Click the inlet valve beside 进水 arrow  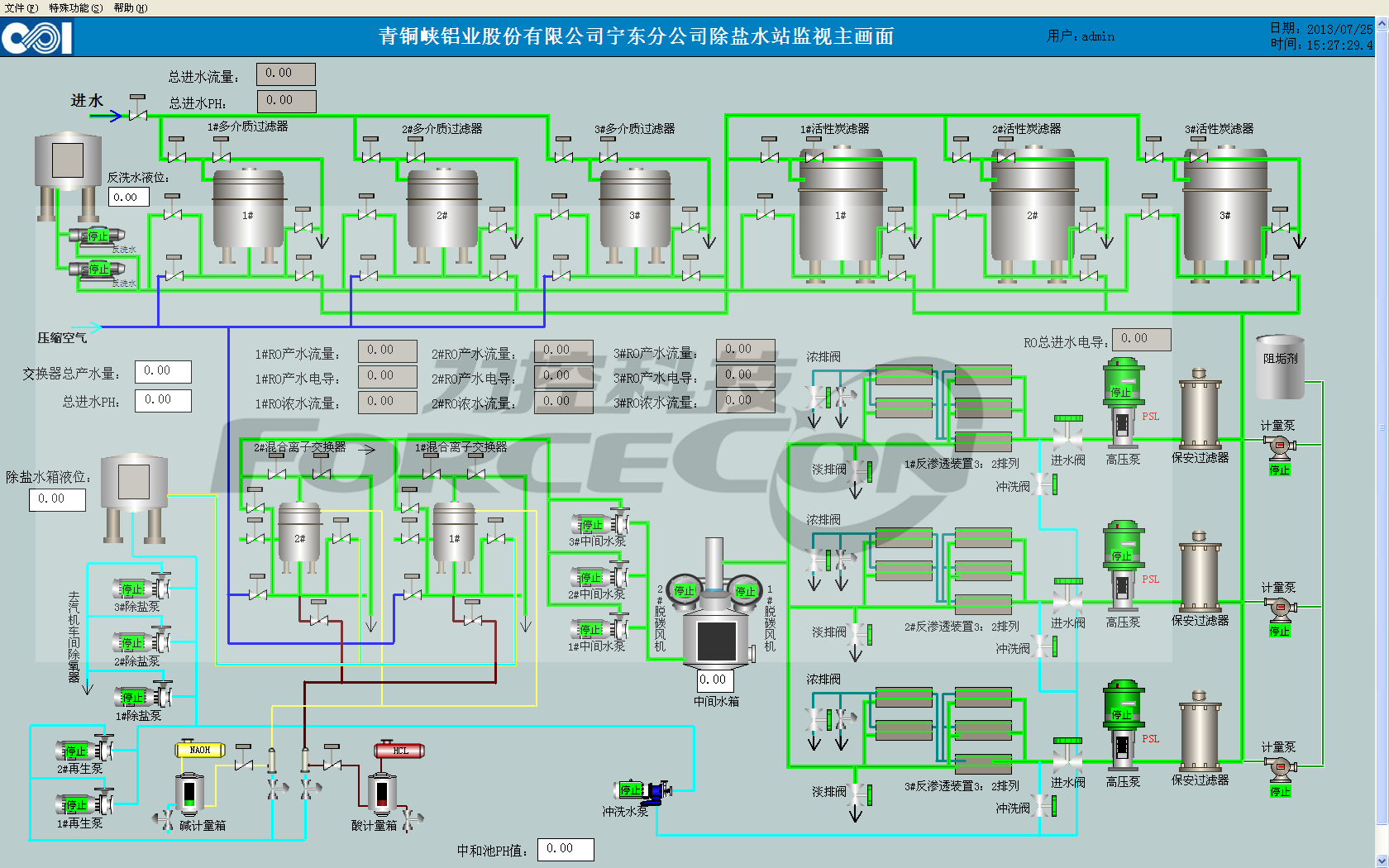tap(137, 113)
